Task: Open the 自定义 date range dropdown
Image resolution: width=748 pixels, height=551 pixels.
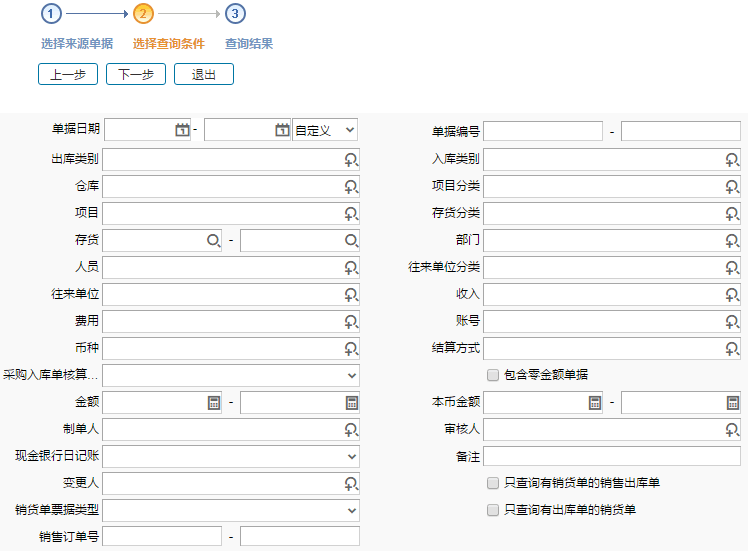Action: click(325, 130)
